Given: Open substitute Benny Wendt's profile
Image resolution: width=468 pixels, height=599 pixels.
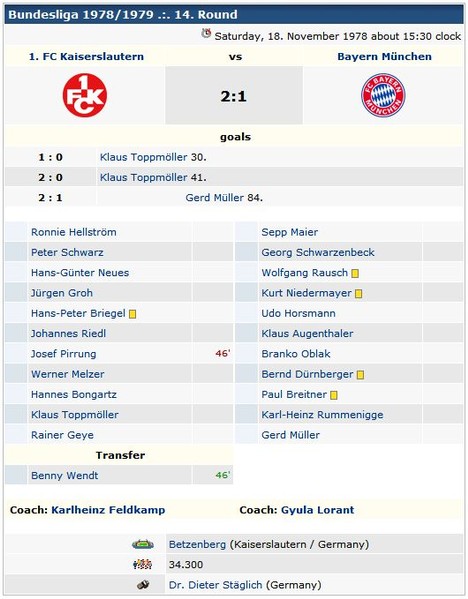Looking at the screenshot, I should [65, 476].
